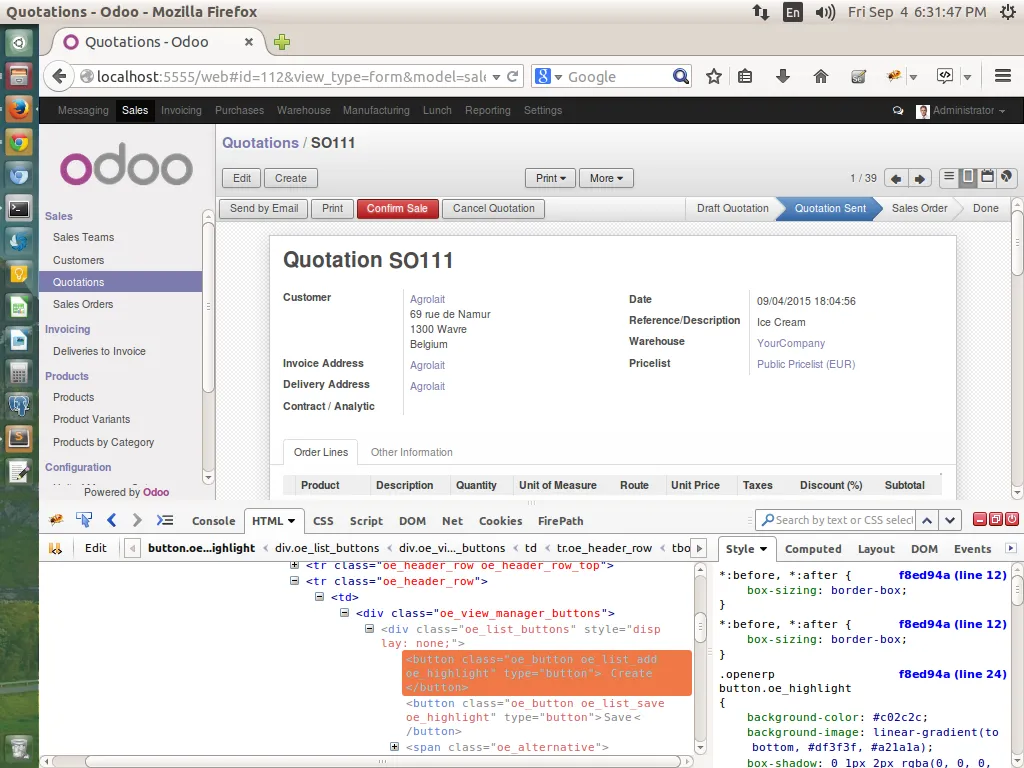Click Firebug toolbar icon in Firefox
Screen dimensions: 1024x768
point(894,76)
